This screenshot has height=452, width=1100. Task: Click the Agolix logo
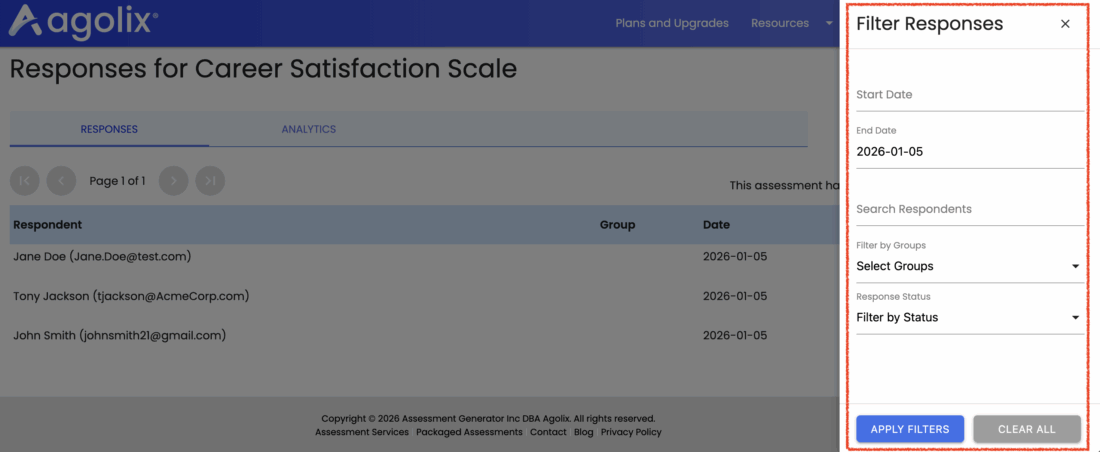click(x=83, y=21)
